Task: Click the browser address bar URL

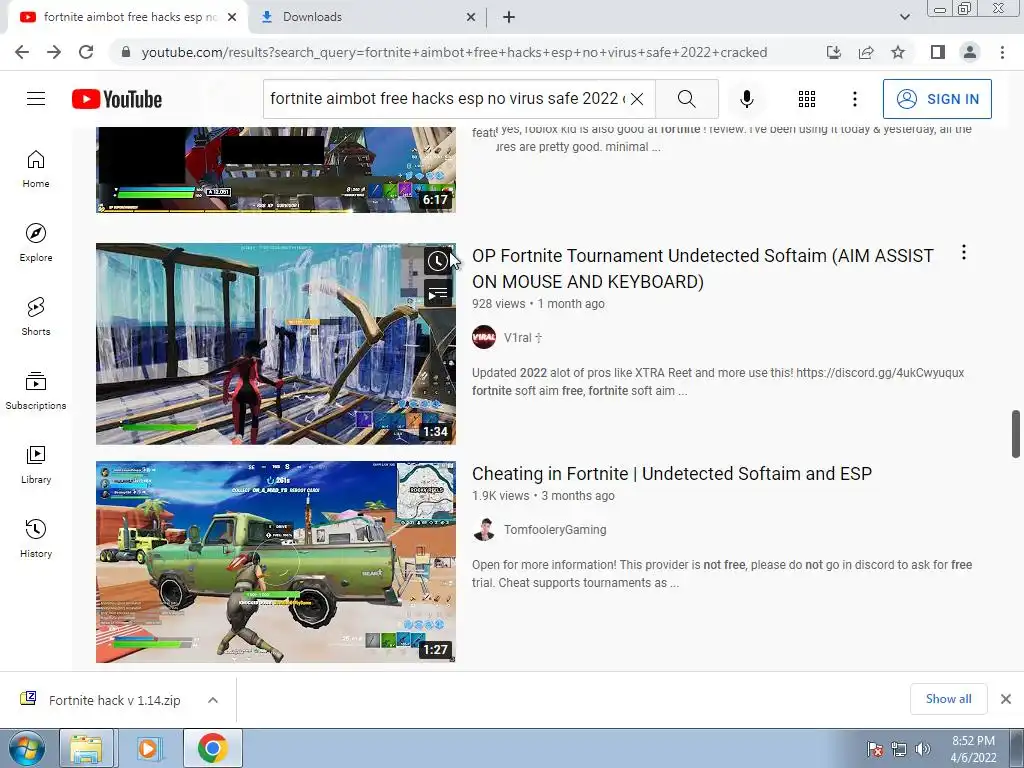Action: click(455, 52)
